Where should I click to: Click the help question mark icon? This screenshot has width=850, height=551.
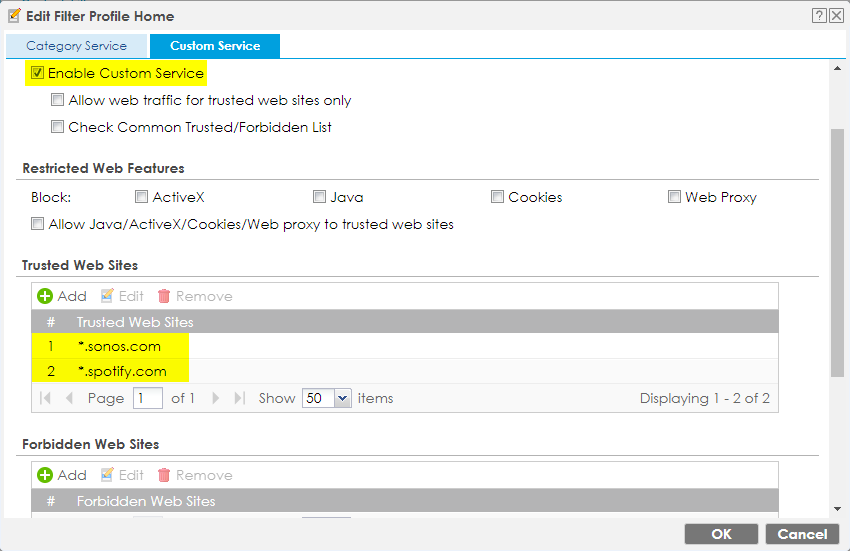[819, 15]
